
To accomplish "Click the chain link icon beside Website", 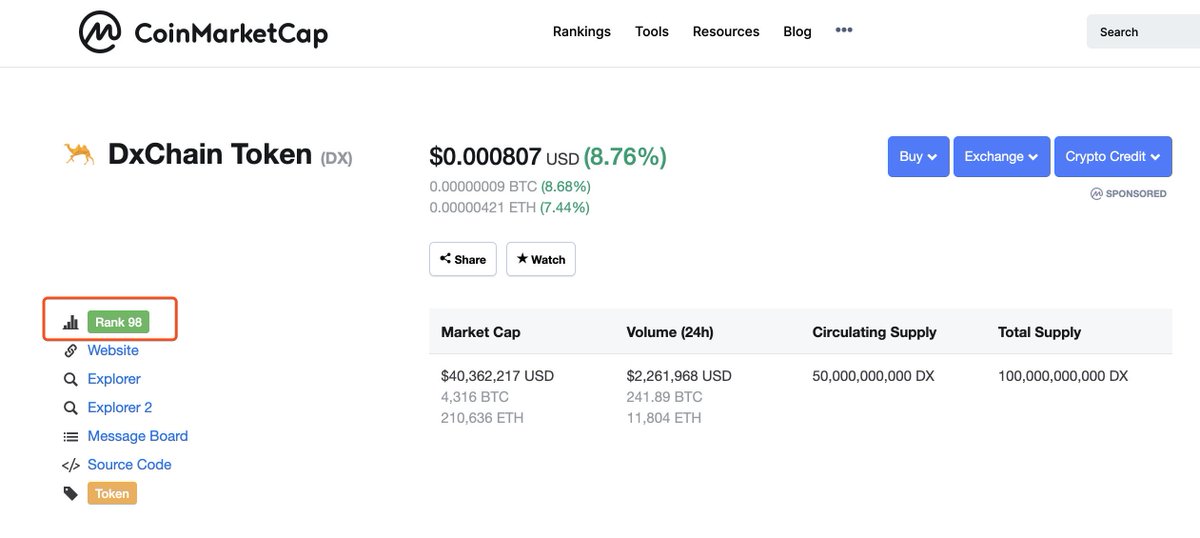I will tap(71, 351).
